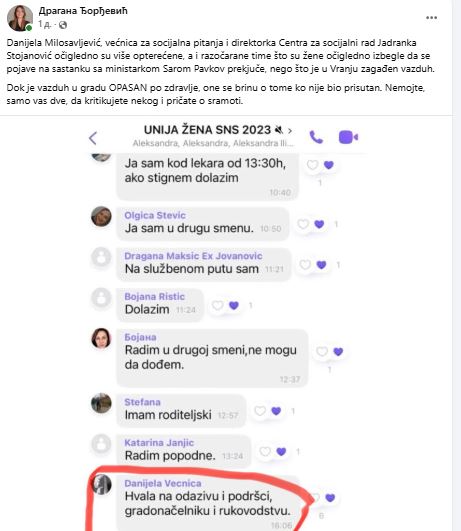Click the purple heart on Bojana Ristic's message

click(x=234, y=305)
